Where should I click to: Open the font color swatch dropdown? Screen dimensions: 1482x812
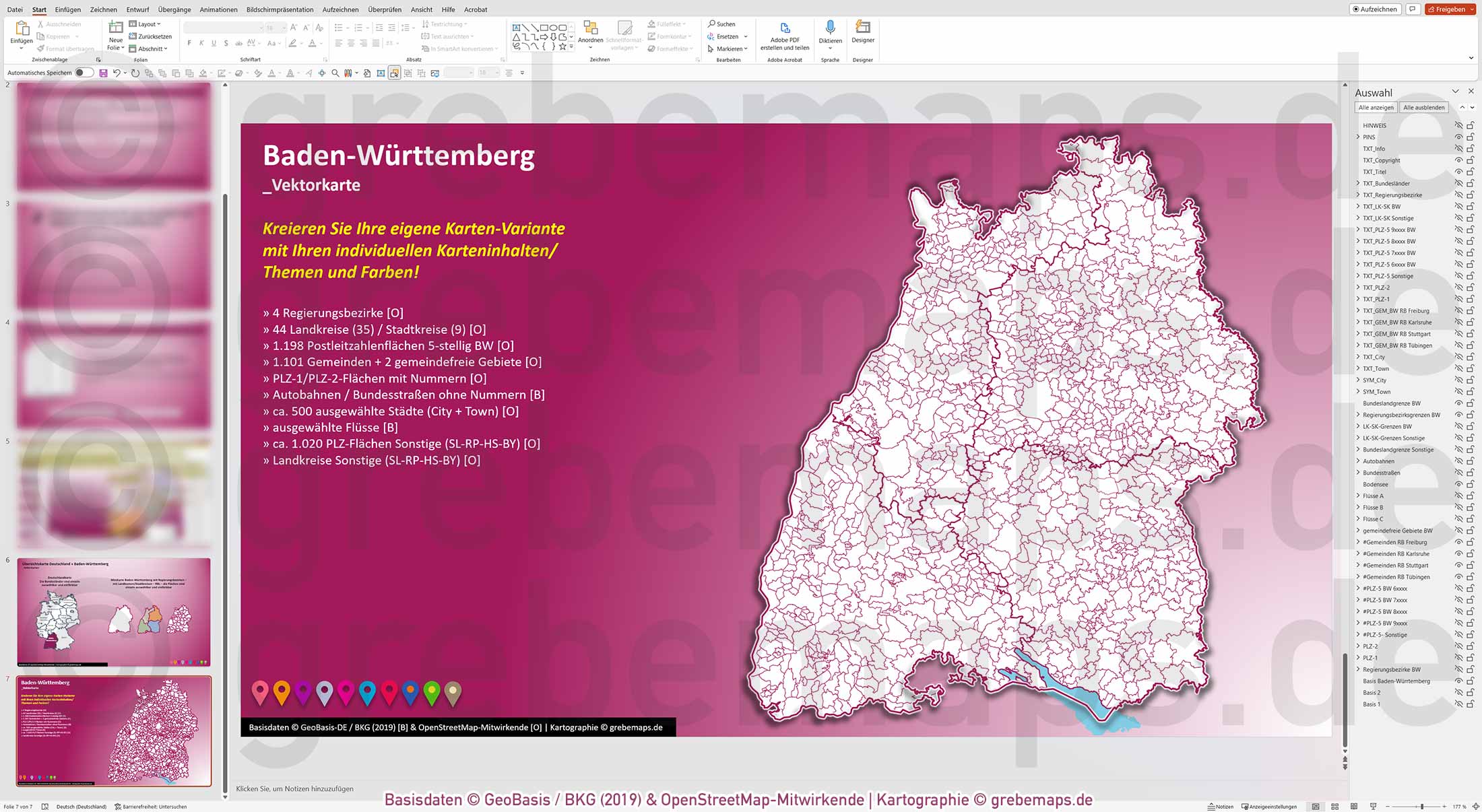(x=321, y=42)
